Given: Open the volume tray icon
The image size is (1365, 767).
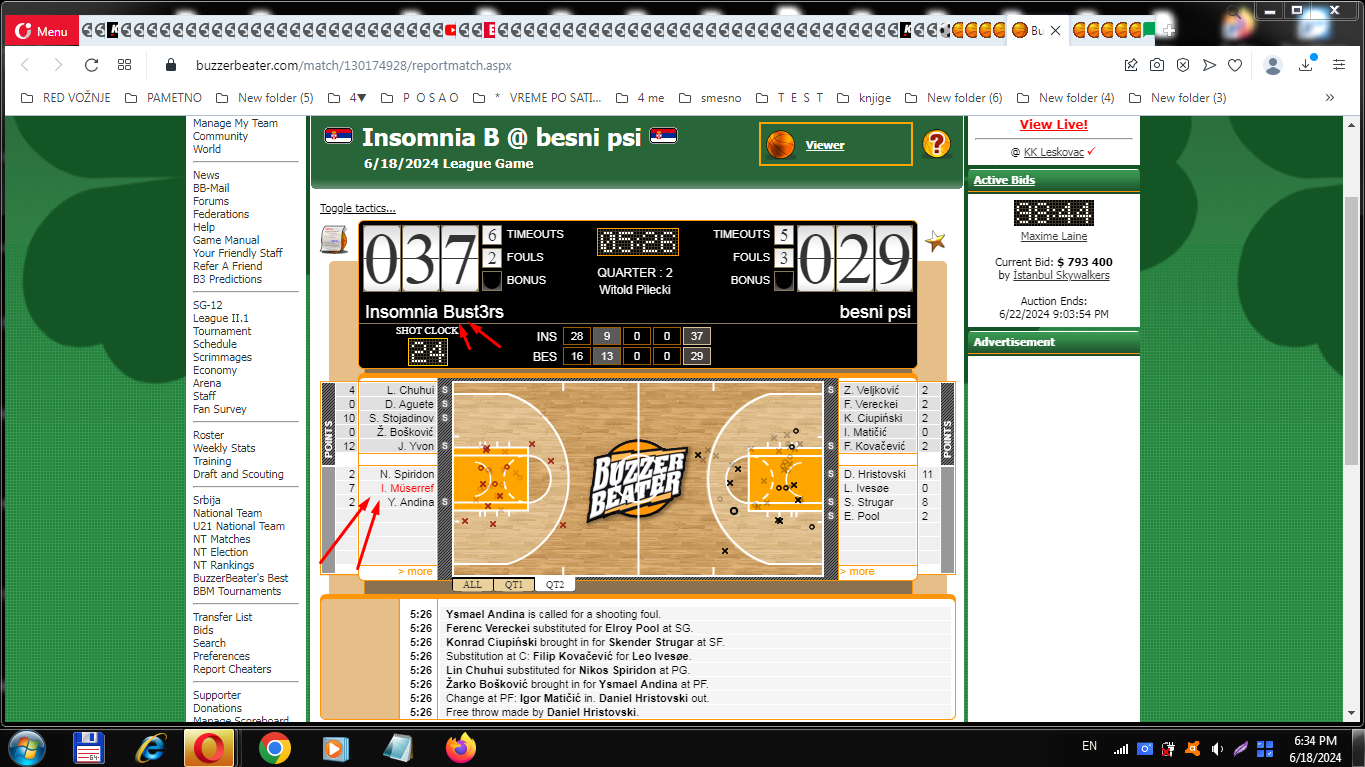Looking at the screenshot, I should pyautogui.click(x=1217, y=748).
